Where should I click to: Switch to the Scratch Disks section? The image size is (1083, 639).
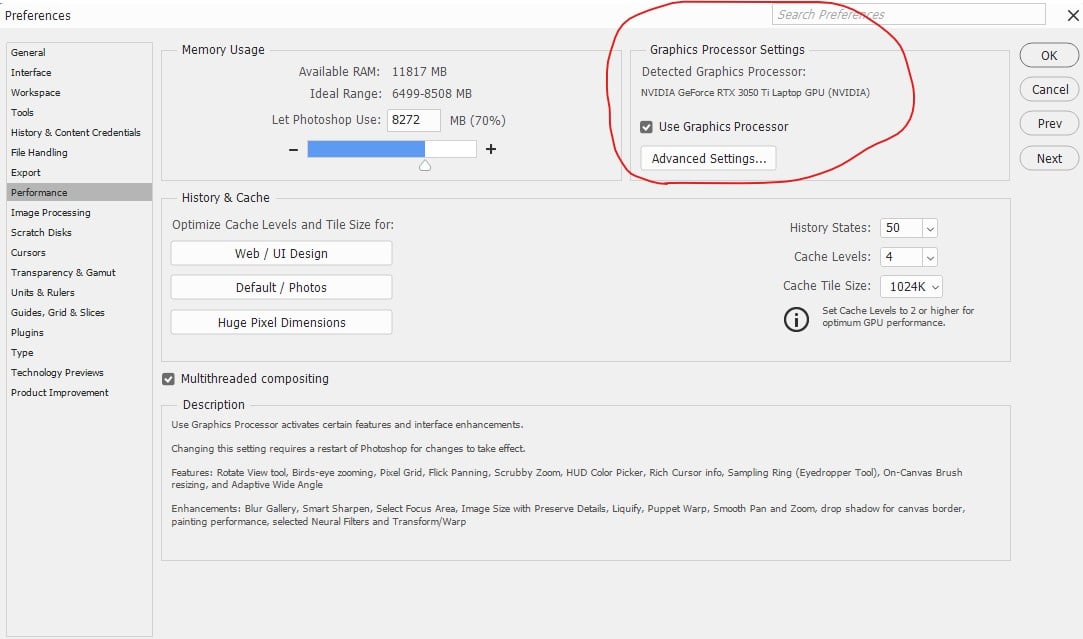pos(42,232)
